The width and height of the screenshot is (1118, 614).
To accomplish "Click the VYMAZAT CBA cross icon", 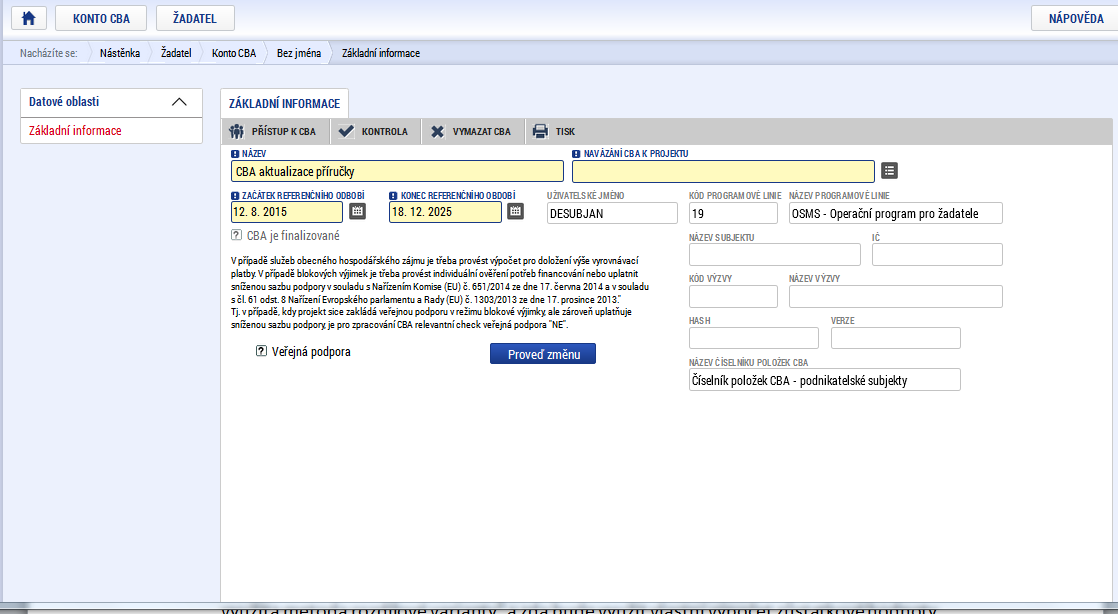I will point(438,131).
